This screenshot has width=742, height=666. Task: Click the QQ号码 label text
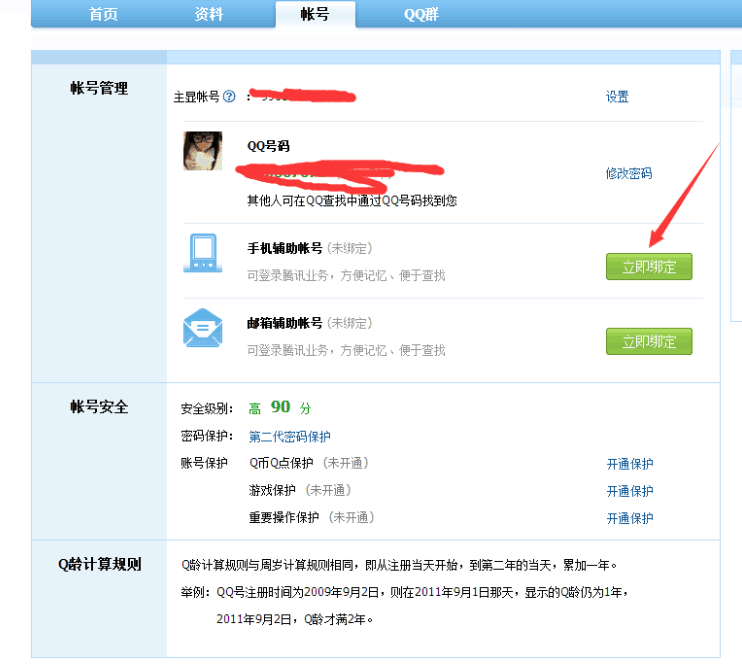point(268,146)
